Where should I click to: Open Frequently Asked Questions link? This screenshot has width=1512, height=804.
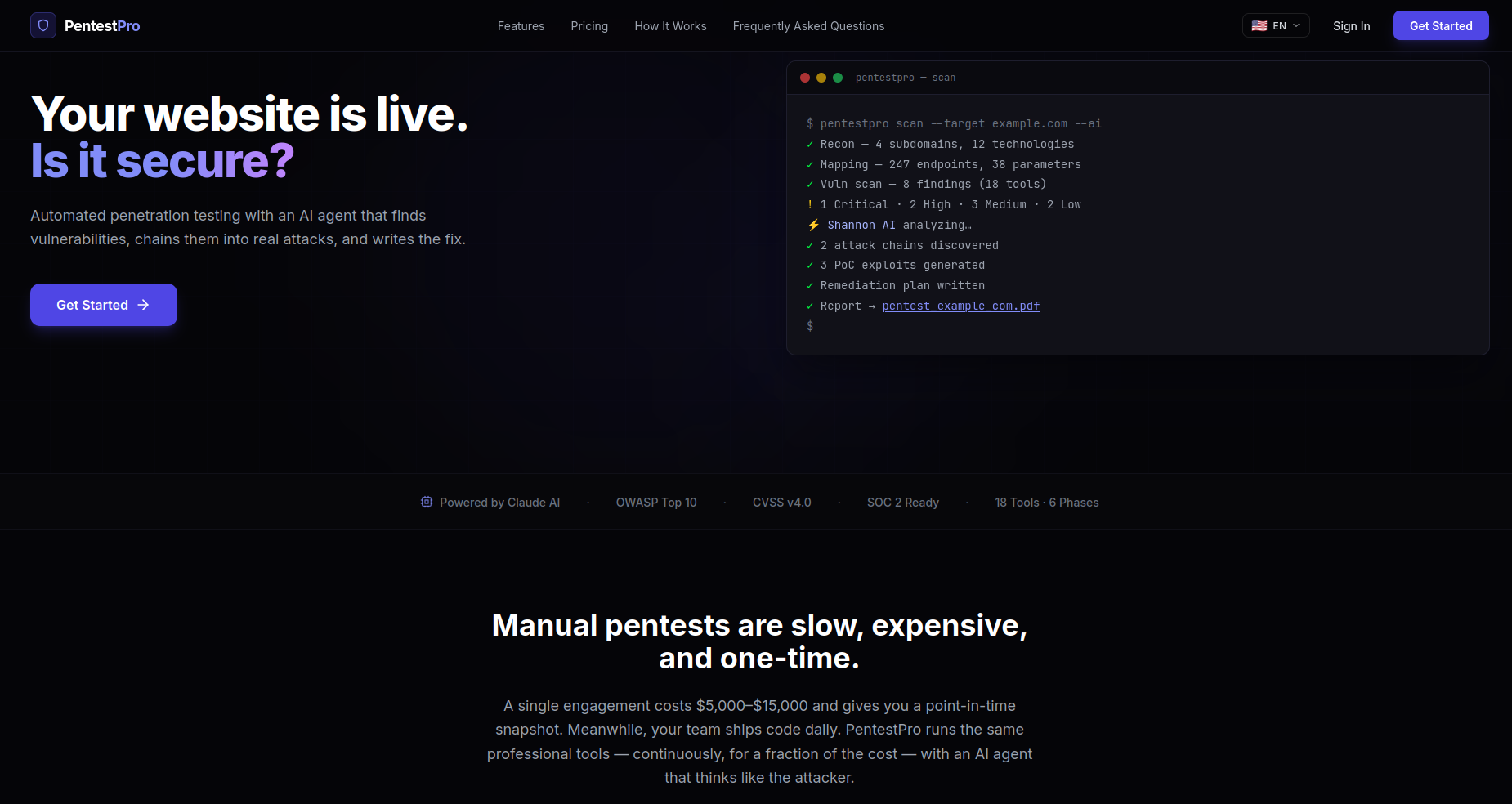coord(808,26)
